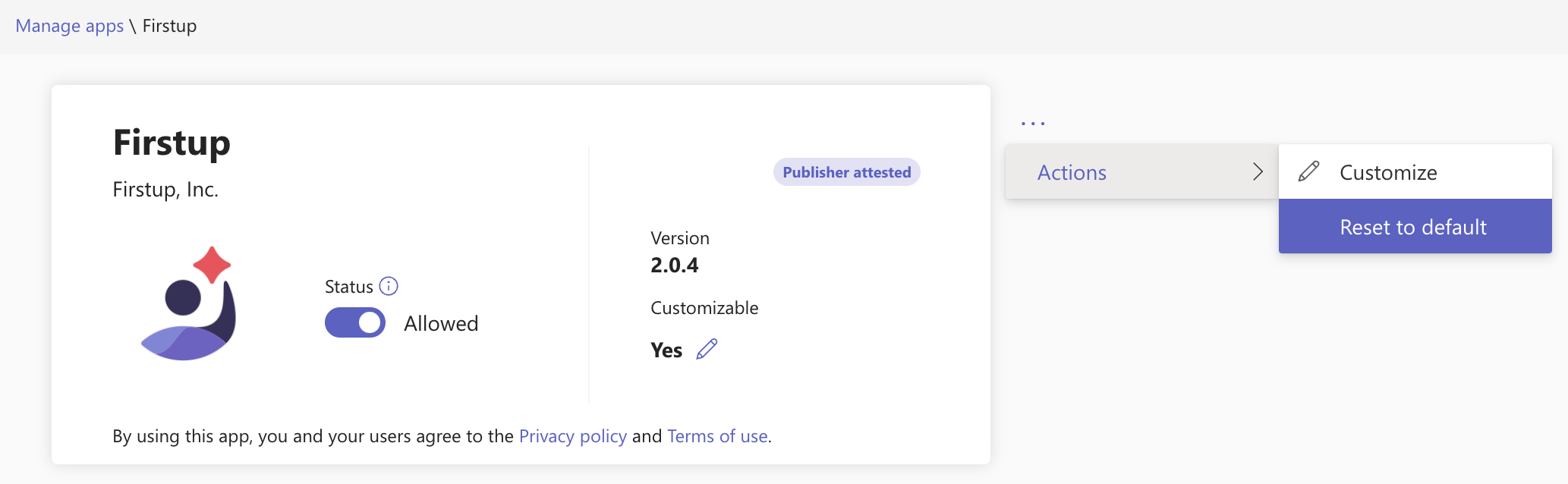Click the Customizable label
This screenshot has width=1568, height=484.
[704, 308]
